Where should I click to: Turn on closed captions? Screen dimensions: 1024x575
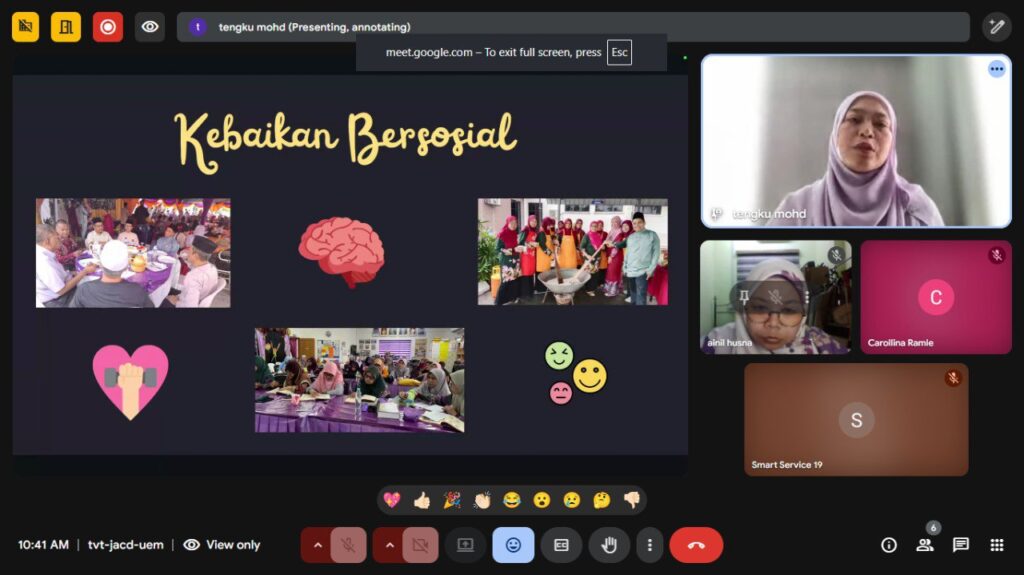(x=561, y=545)
